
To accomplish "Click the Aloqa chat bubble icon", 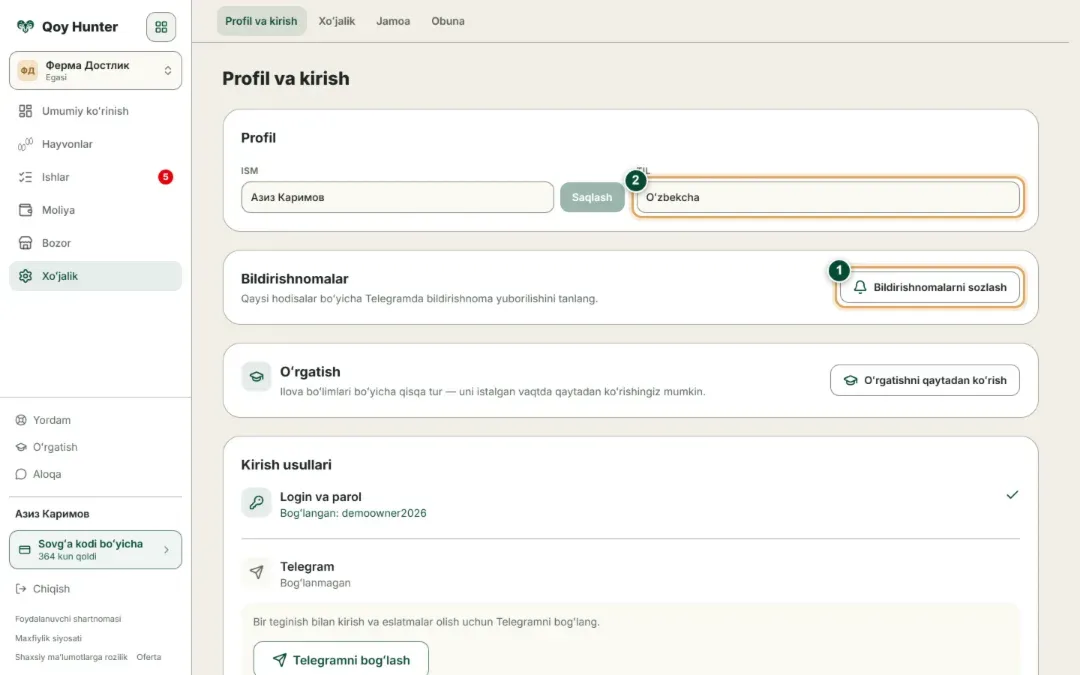I will [21, 475].
